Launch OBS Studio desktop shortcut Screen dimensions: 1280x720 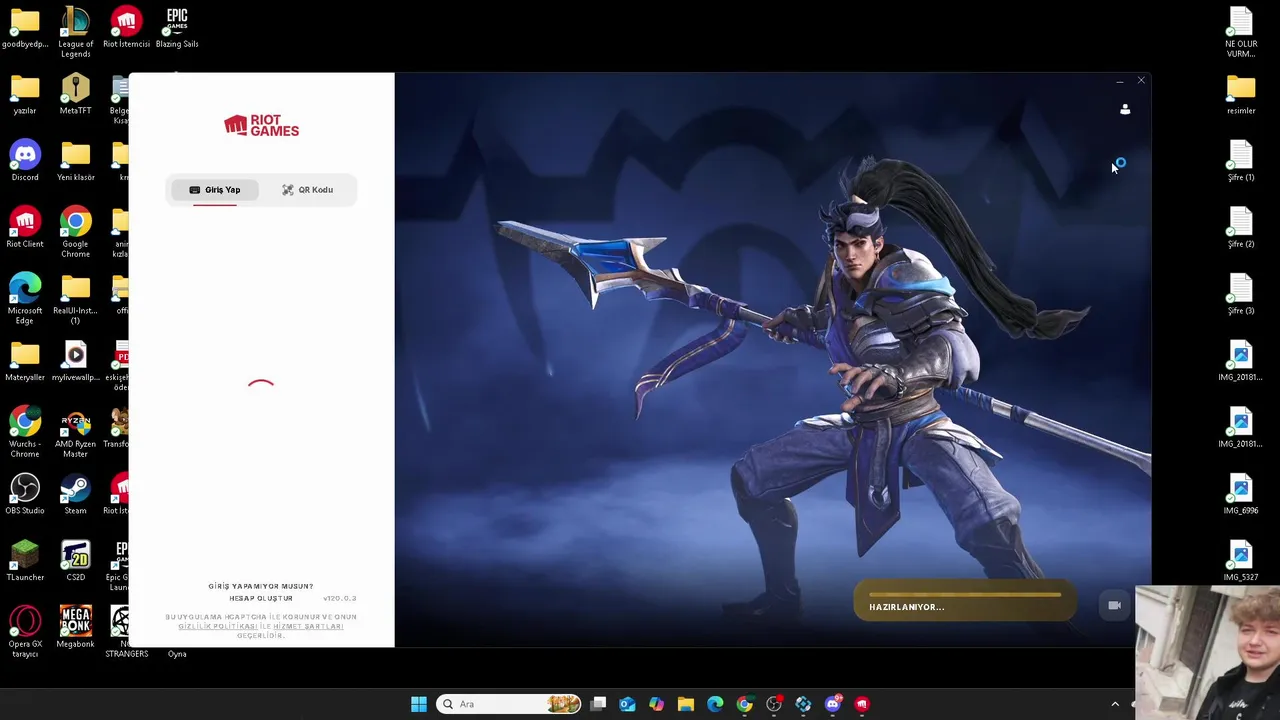(25, 494)
